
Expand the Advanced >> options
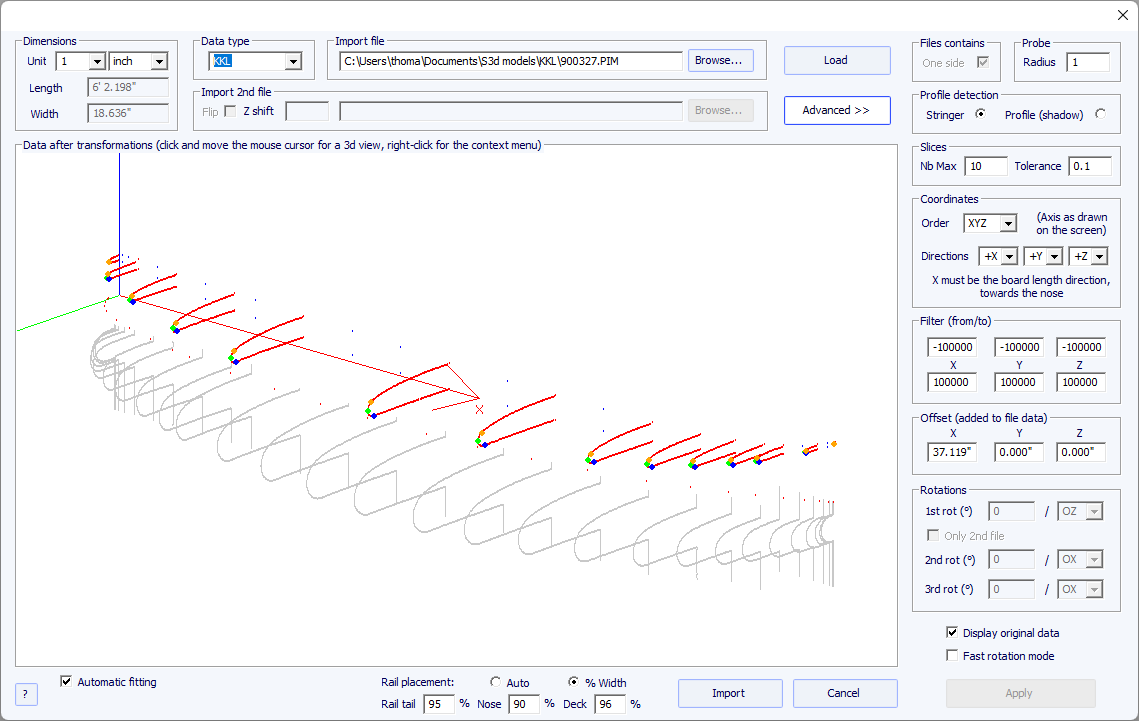point(836,111)
